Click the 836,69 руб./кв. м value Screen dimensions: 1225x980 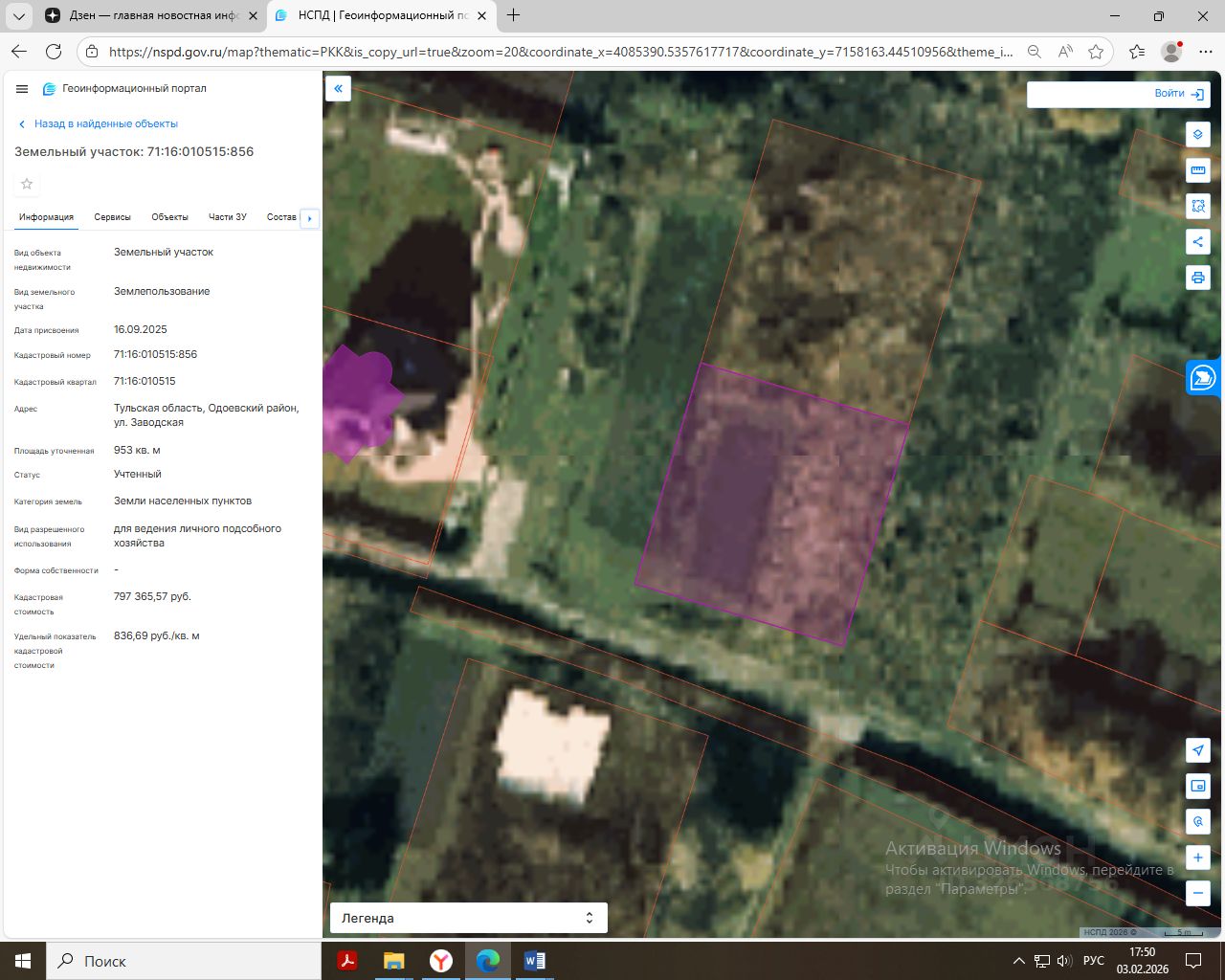pyautogui.click(x=157, y=635)
